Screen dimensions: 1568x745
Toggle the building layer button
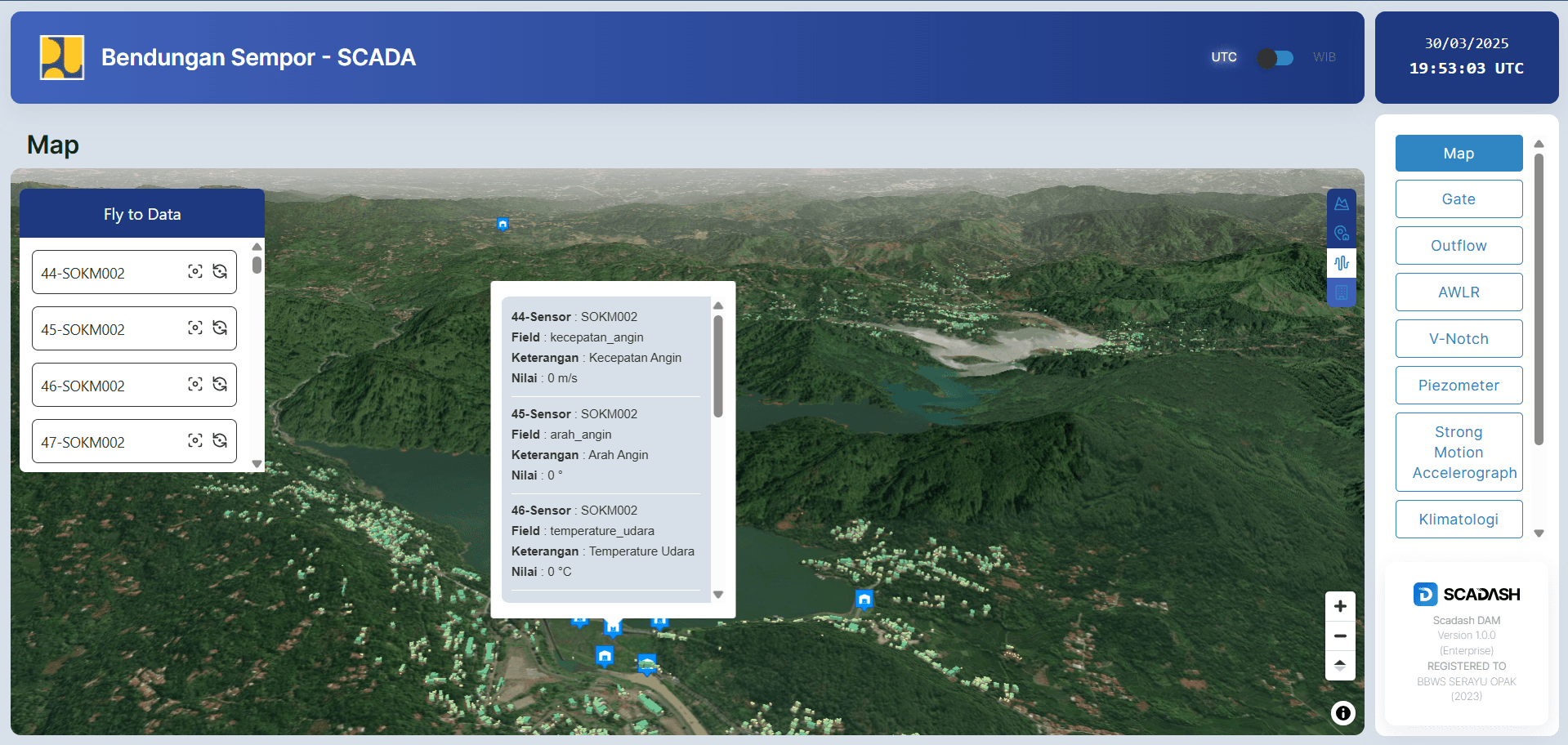[1341, 292]
